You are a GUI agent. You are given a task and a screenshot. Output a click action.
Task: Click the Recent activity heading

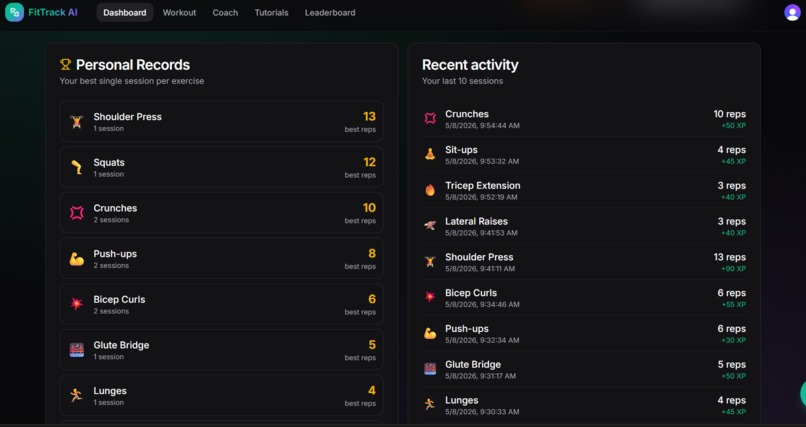(470, 65)
